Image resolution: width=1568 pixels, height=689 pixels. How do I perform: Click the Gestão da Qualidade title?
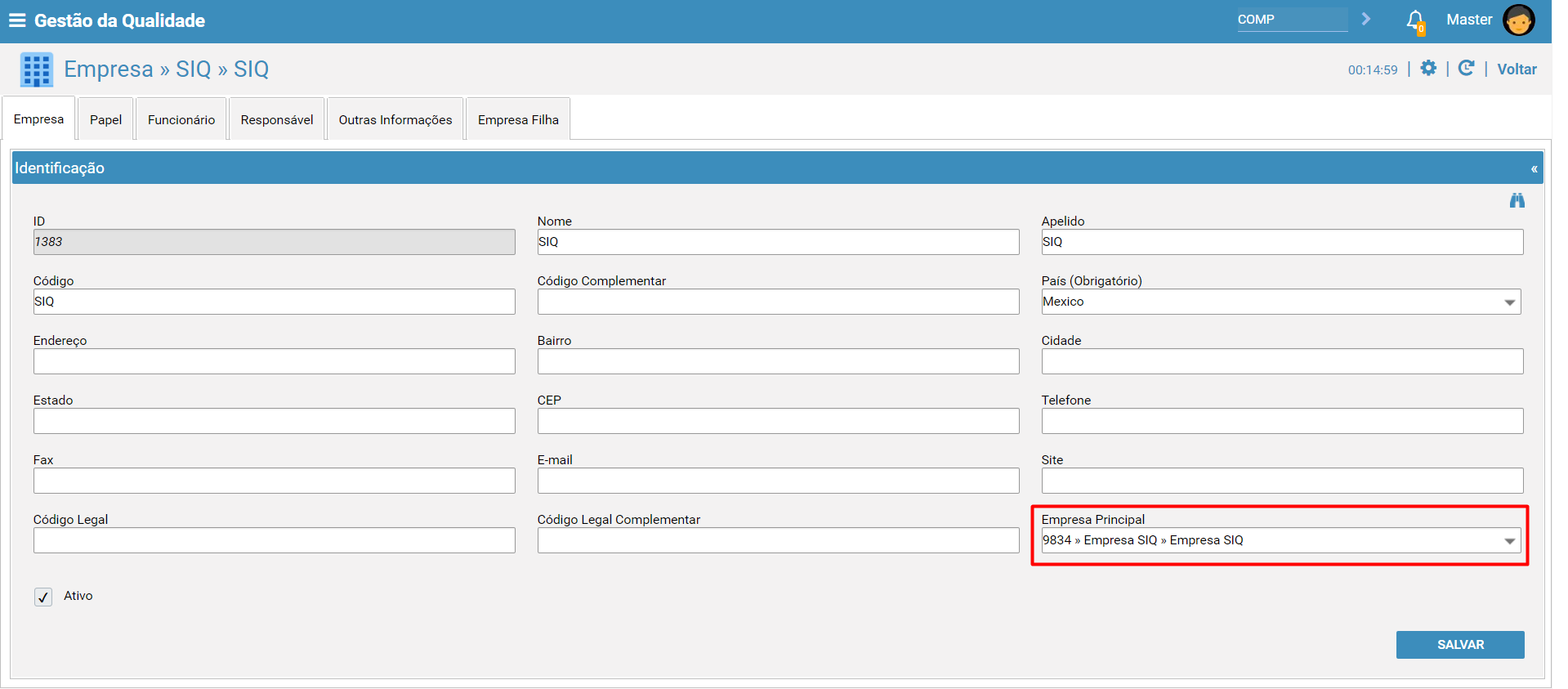coord(119,20)
